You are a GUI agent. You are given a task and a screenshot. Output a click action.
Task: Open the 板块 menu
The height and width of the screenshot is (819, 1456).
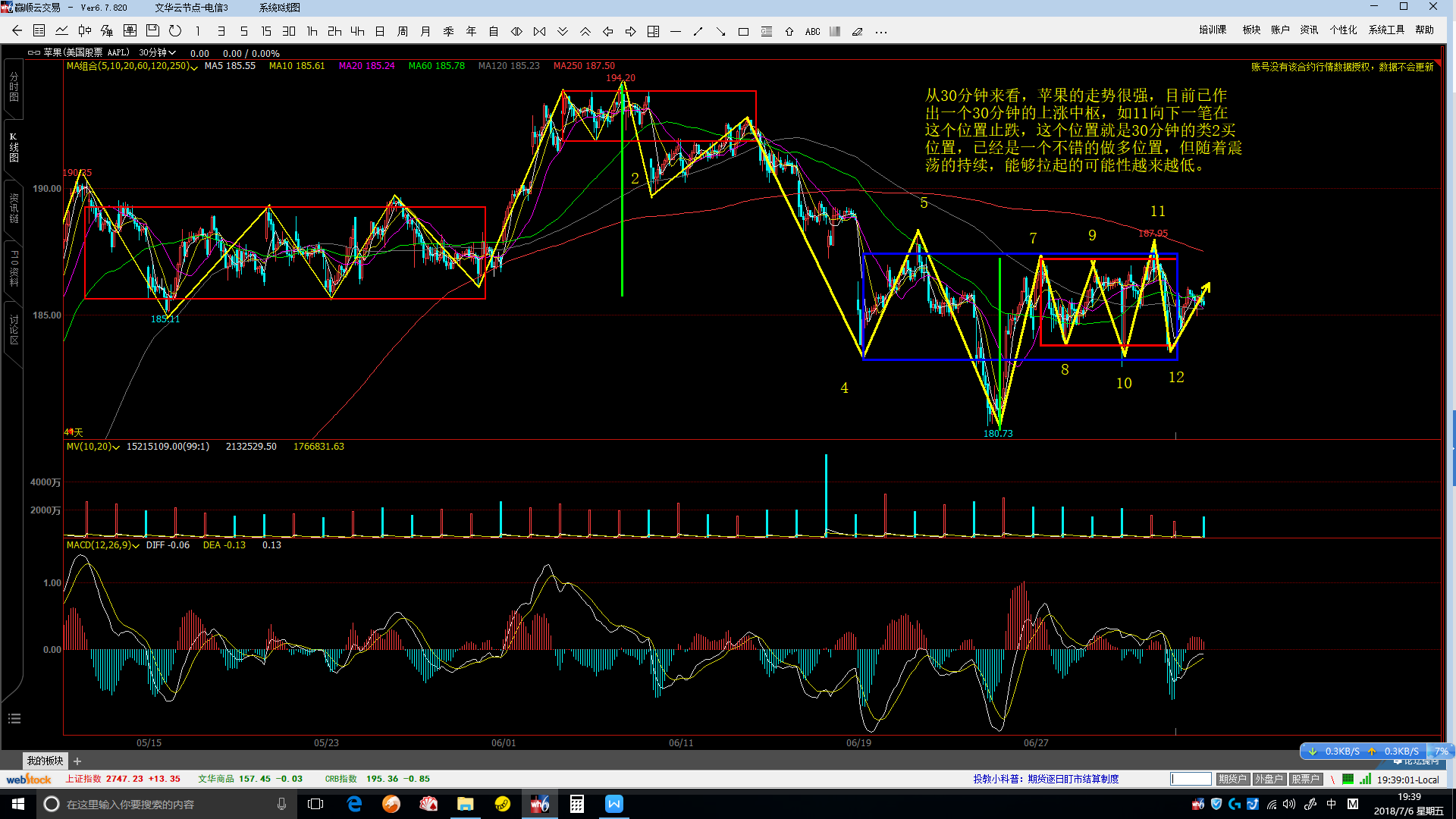coord(1251,30)
